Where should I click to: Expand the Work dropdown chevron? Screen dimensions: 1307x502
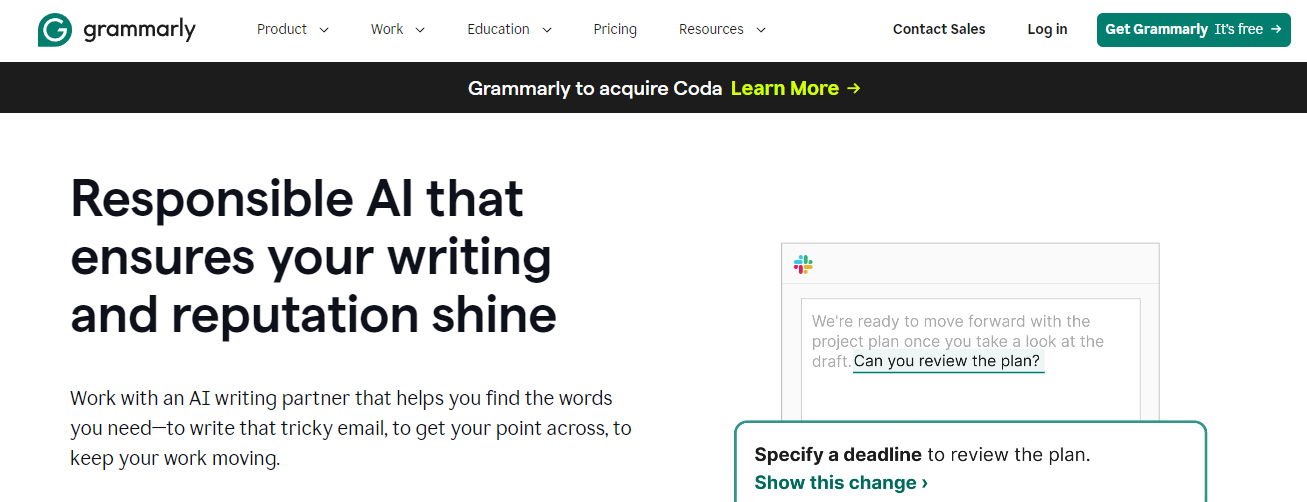pyautogui.click(x=420, y=30)
